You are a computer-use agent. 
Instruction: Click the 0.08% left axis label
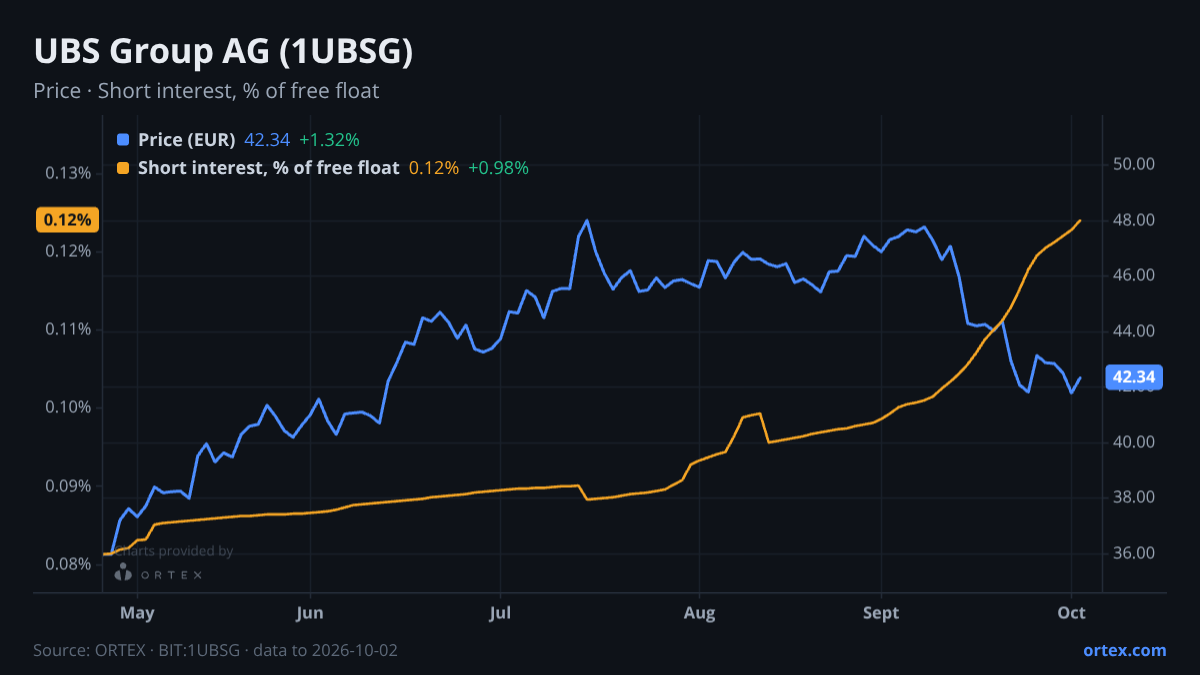coord(68,564)
